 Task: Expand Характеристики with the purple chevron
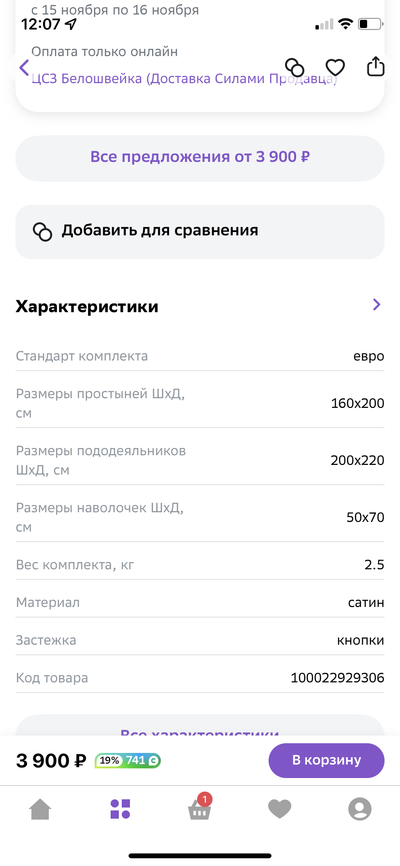(x=377, y=304)
